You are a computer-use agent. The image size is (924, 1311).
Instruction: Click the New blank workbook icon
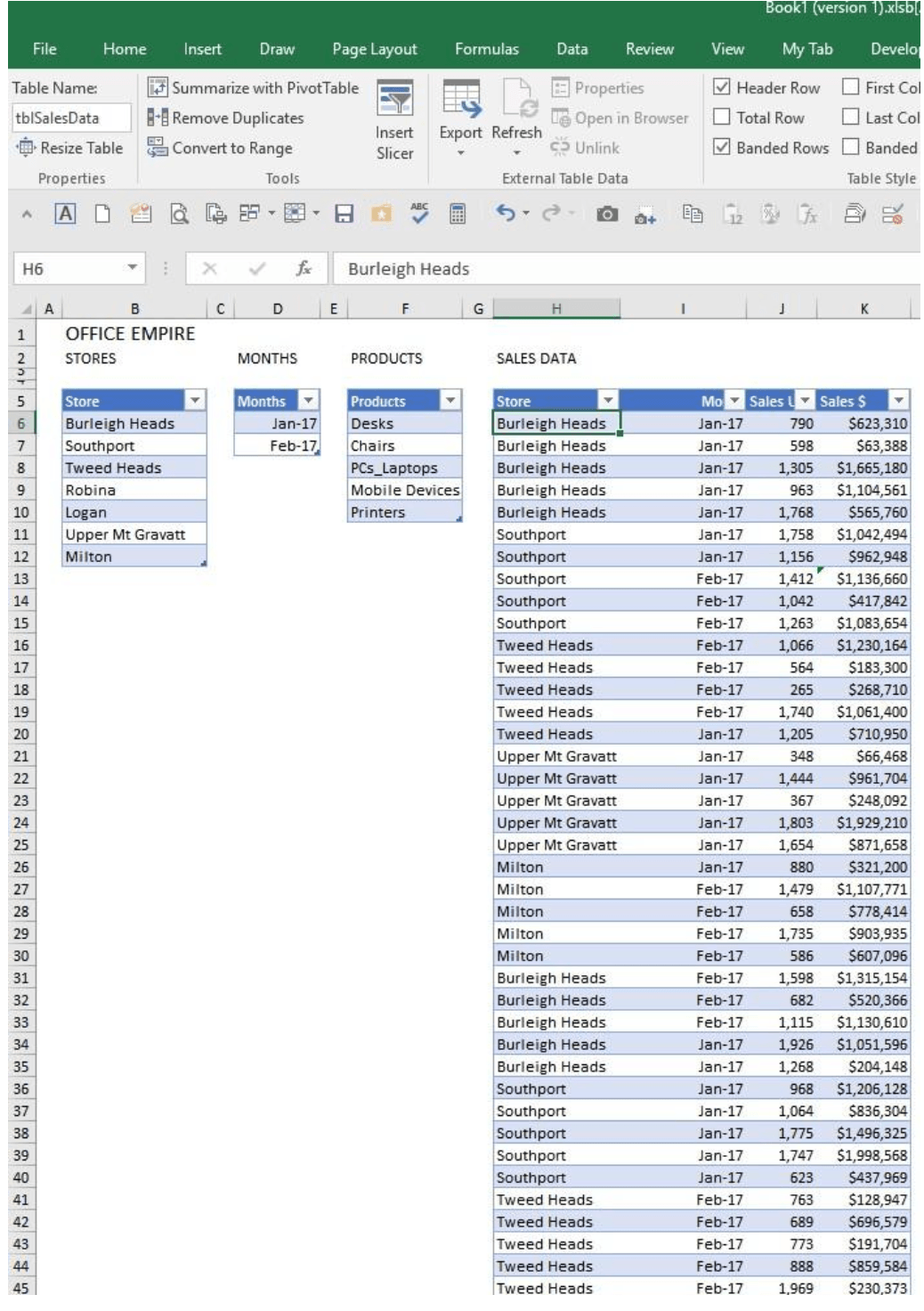(102, 214)
